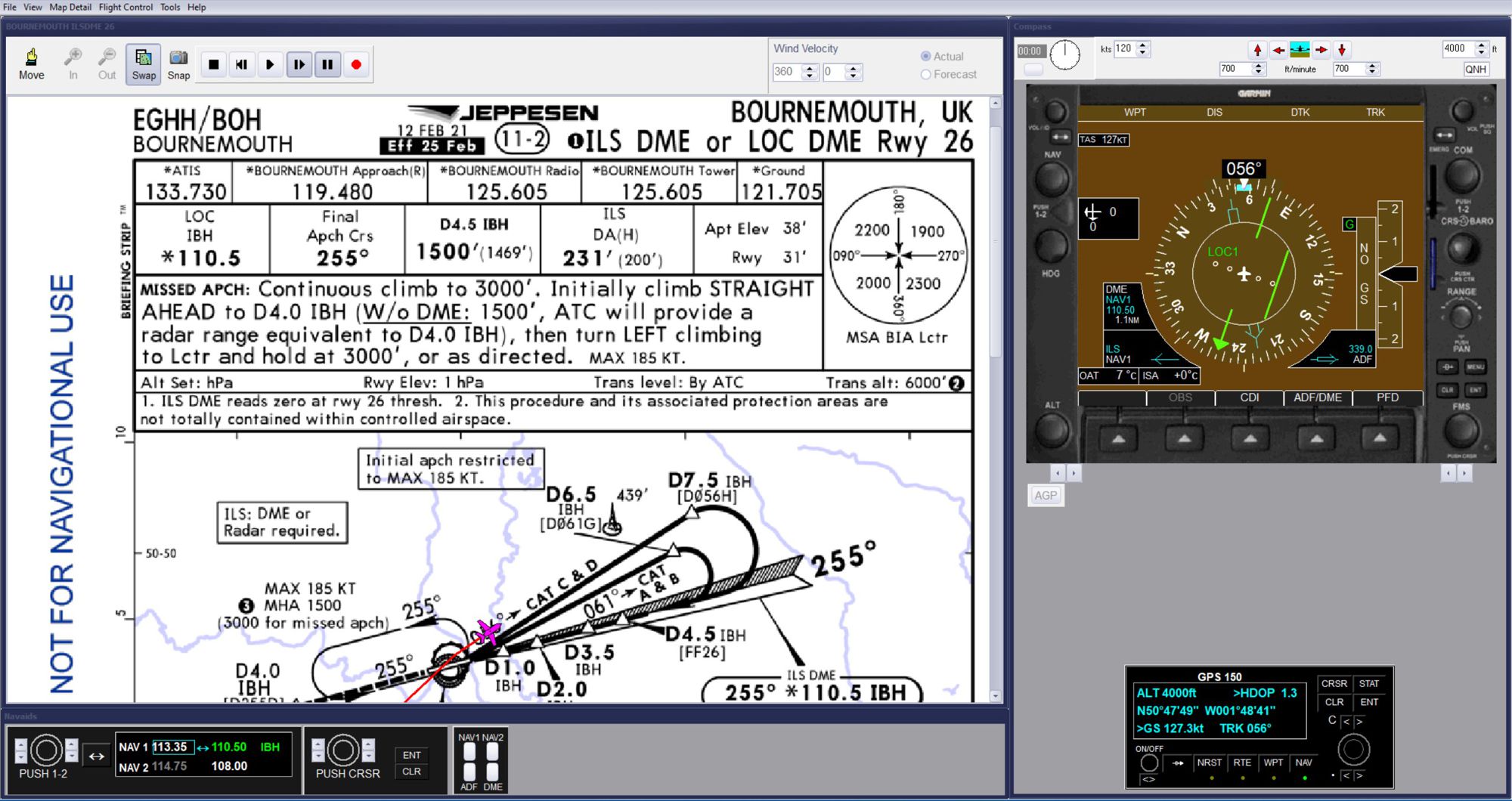This screenshot has height=801, width=1512.
Task: Open the View menu
Action: [33, 7]
